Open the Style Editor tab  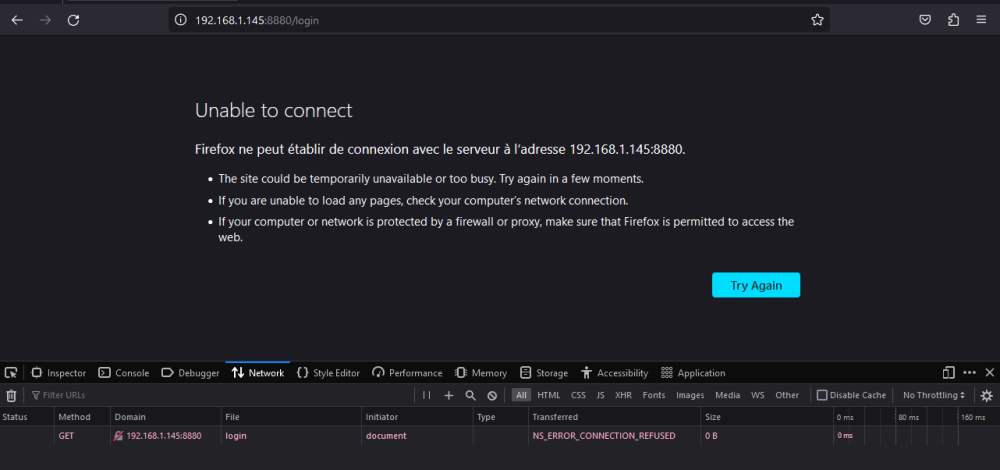(x=328, y=373)
